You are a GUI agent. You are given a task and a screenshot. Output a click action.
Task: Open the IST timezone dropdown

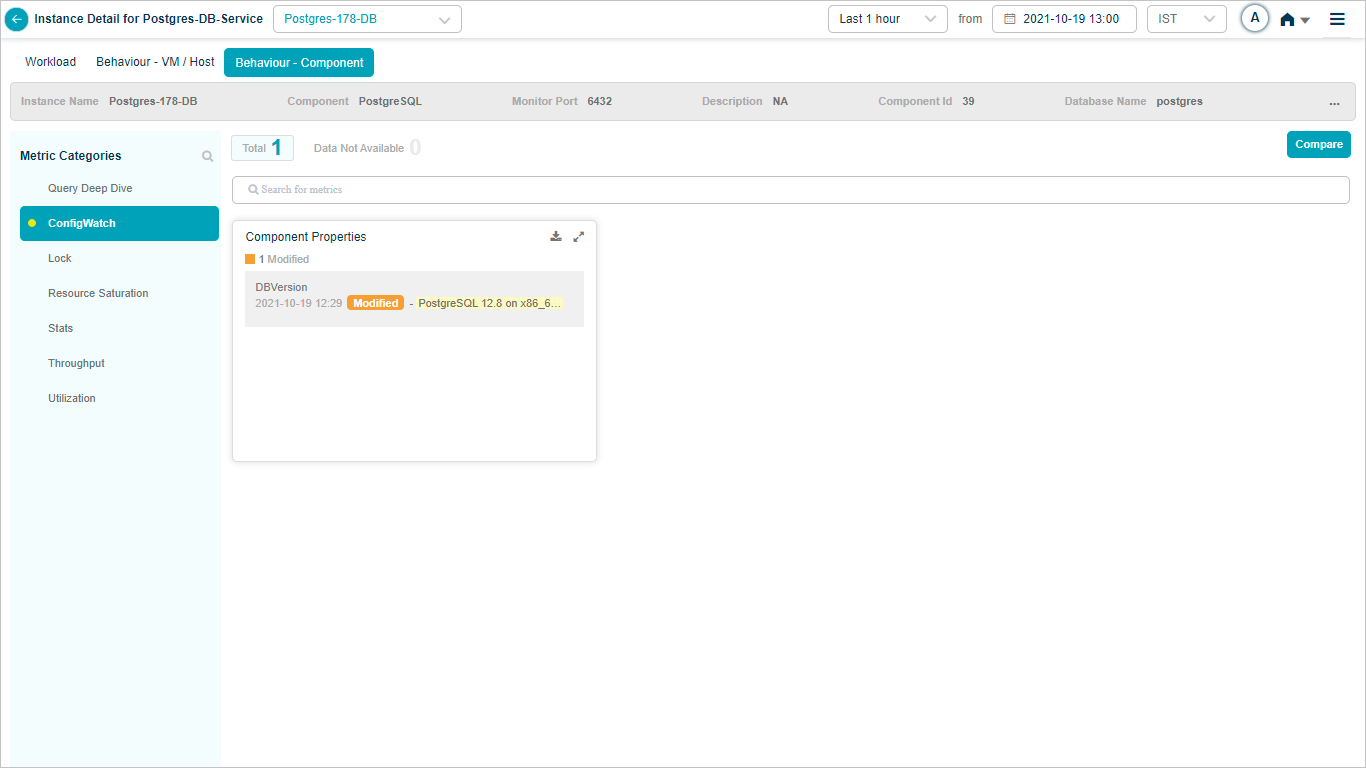(x=1186, y=19)
